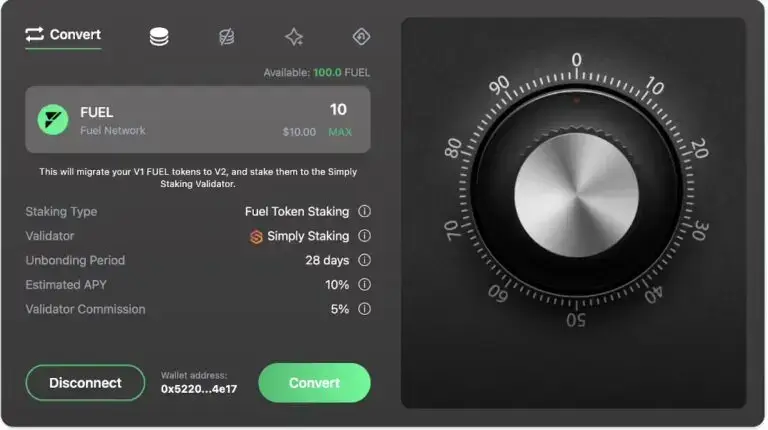
Task: Open the crossed-out coins unstake tab icon
Action: 227,36
